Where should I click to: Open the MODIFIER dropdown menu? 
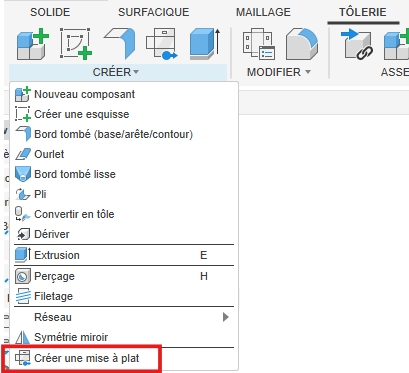279,72
